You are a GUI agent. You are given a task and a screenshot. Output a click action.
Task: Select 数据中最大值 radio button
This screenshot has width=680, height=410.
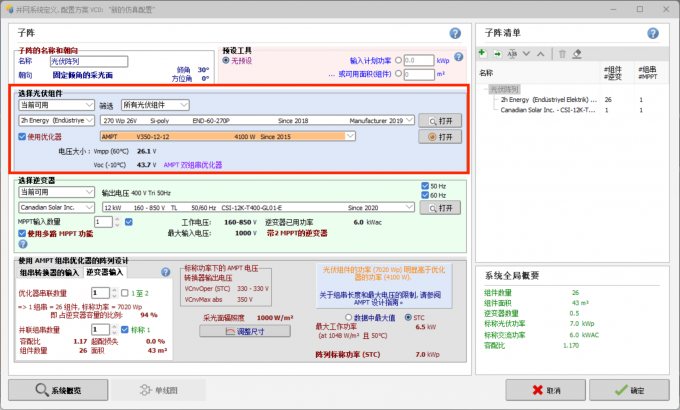click(348, 318)
